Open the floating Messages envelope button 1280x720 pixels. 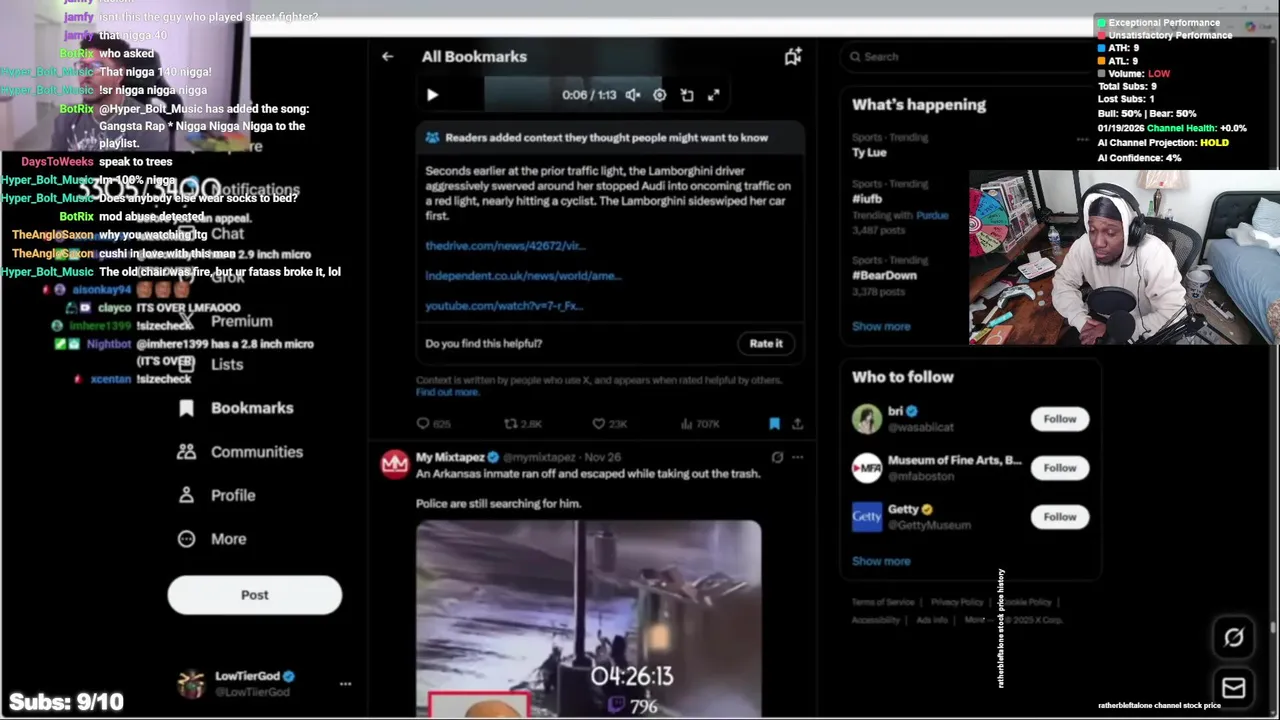click(1233, 688)
